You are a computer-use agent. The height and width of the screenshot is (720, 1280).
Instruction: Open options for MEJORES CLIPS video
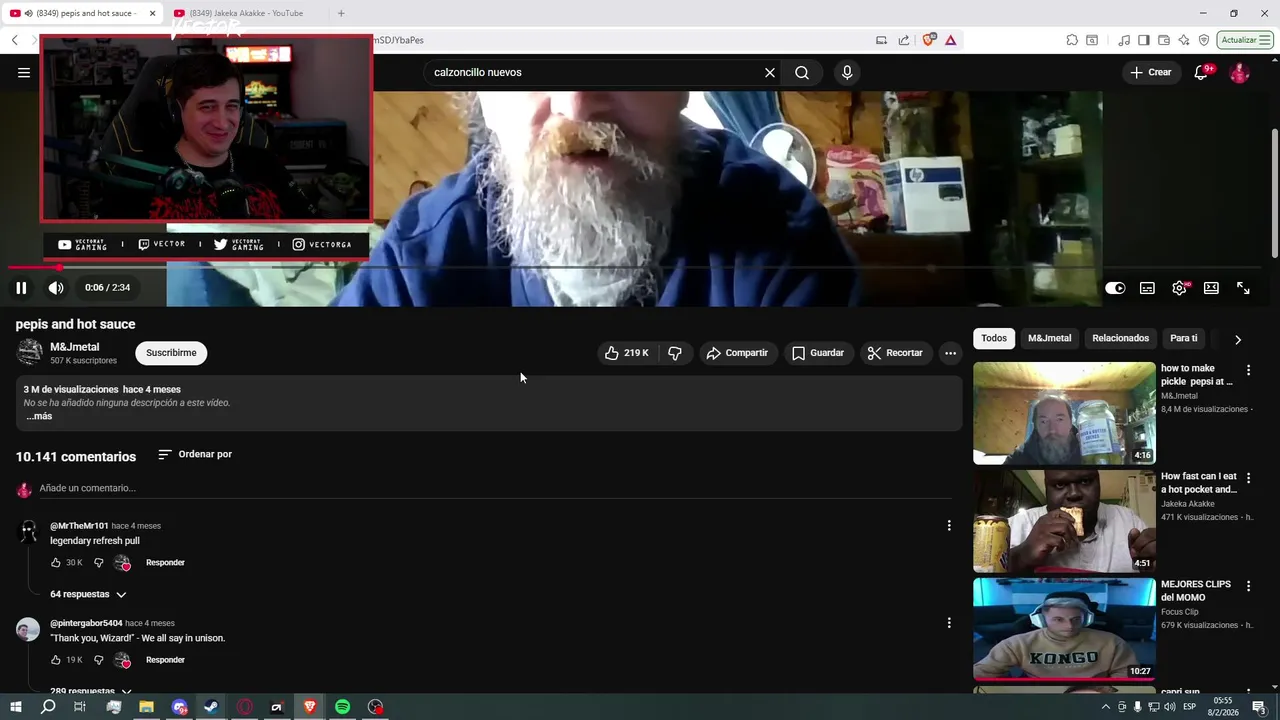(x=1248, y=586)
